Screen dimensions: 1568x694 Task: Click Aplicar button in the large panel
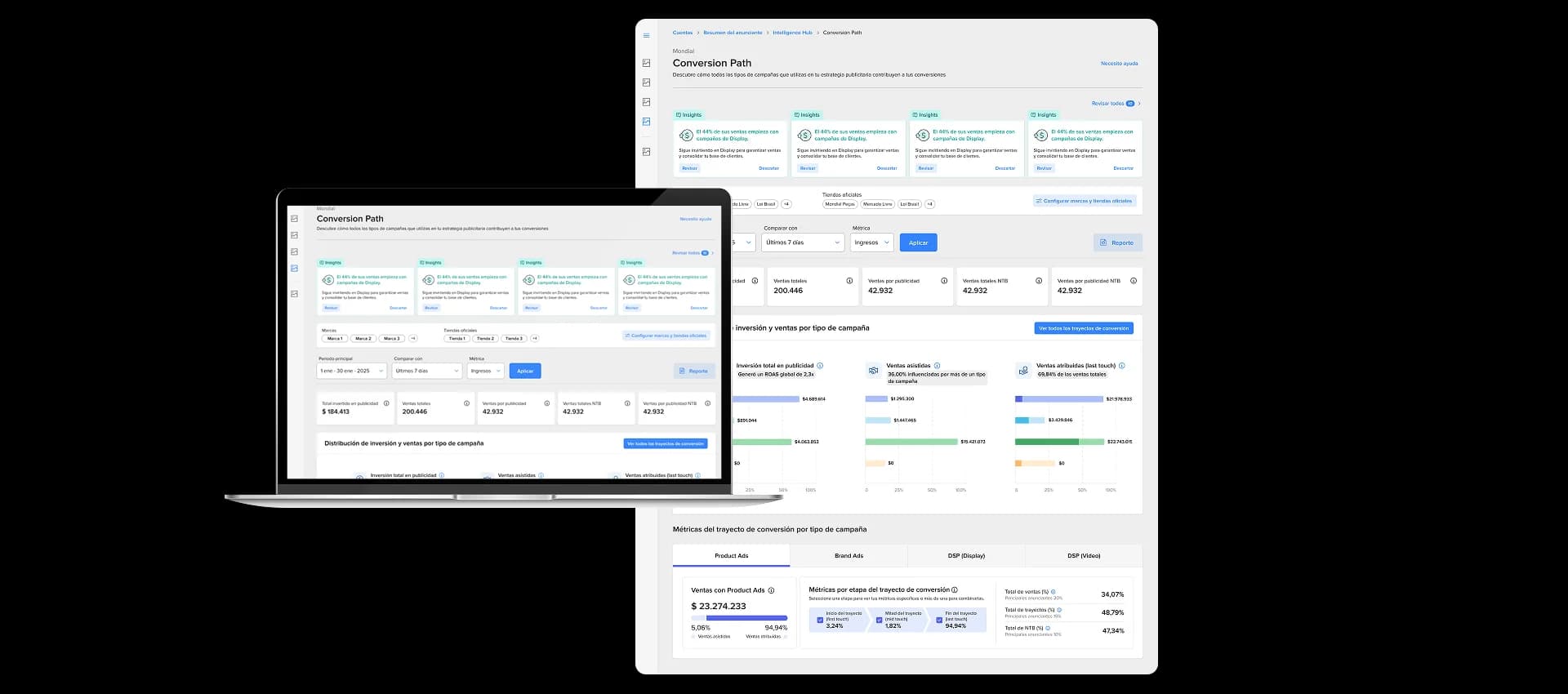(919, 242)
